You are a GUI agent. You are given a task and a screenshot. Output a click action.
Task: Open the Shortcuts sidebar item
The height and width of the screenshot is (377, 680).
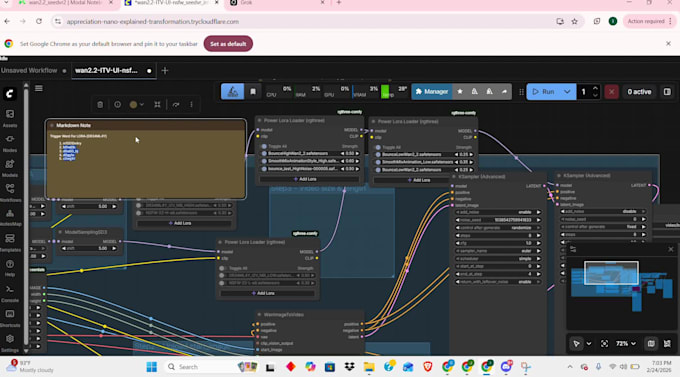click(x=10, y=318)
